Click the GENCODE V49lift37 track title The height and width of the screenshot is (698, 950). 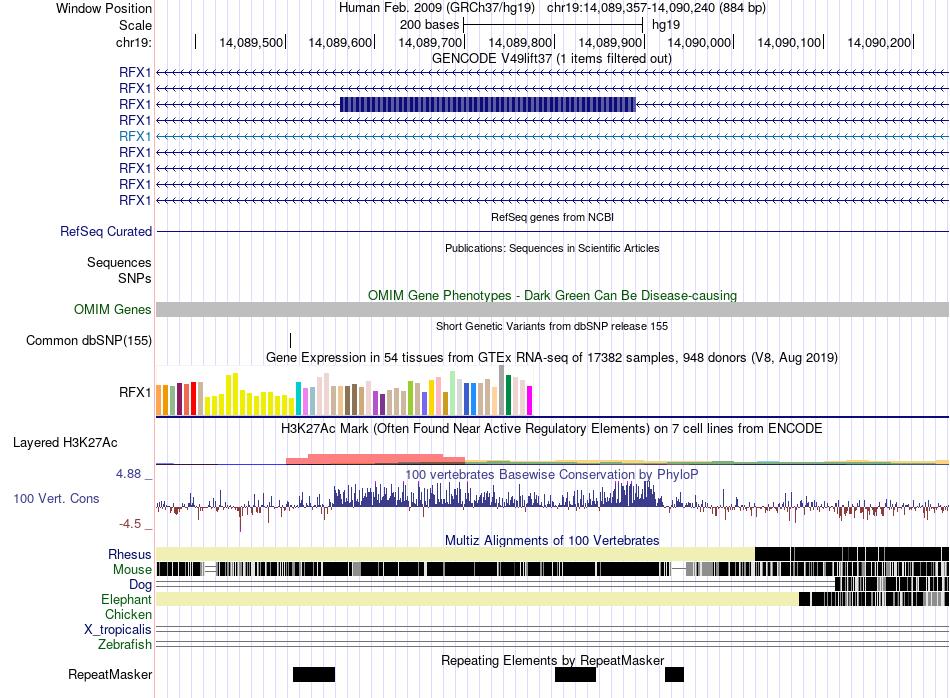551,59
